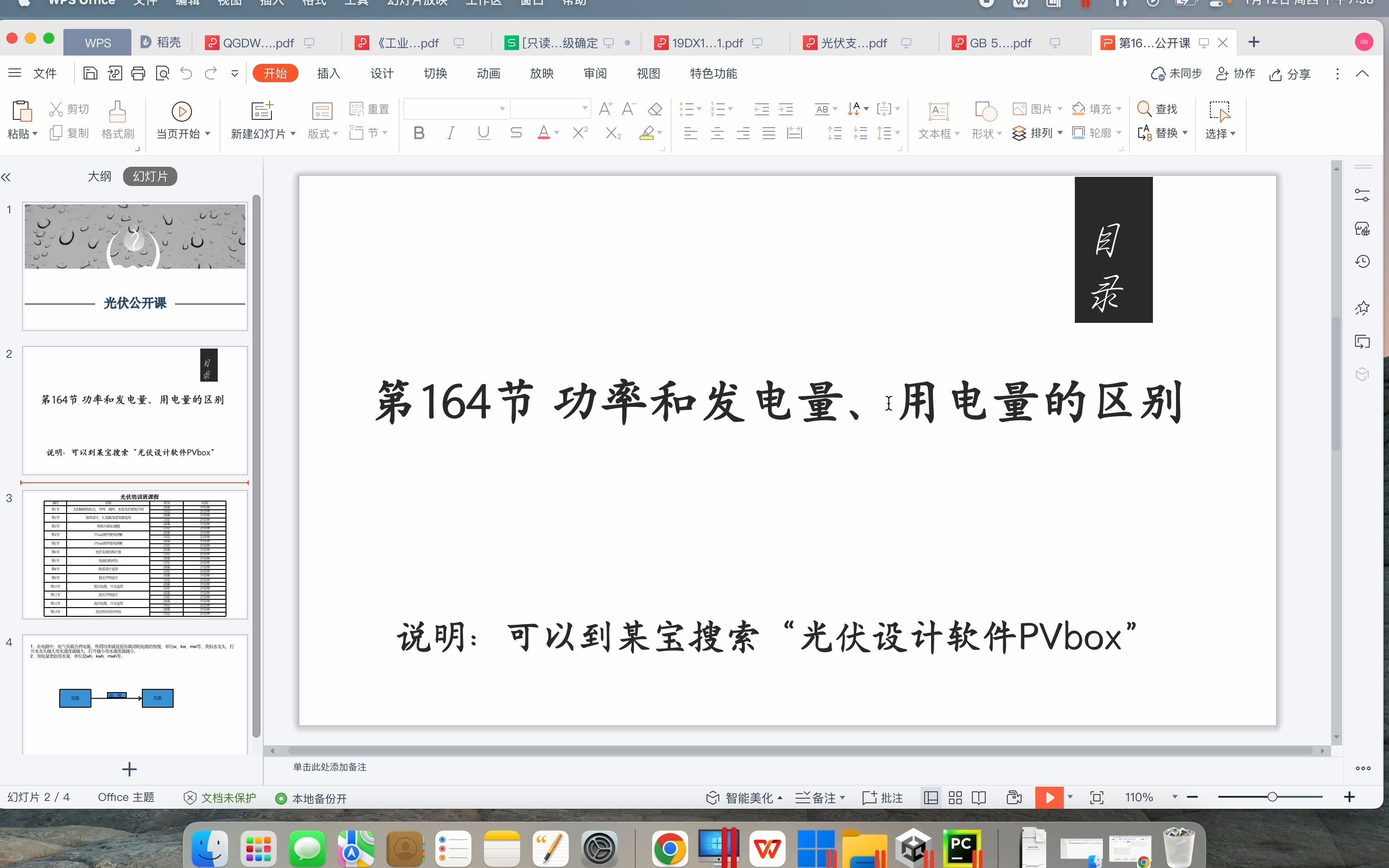
Task: Expand the font color dropdown arrow
Action: pyautogui.click(x=557, y=133)
